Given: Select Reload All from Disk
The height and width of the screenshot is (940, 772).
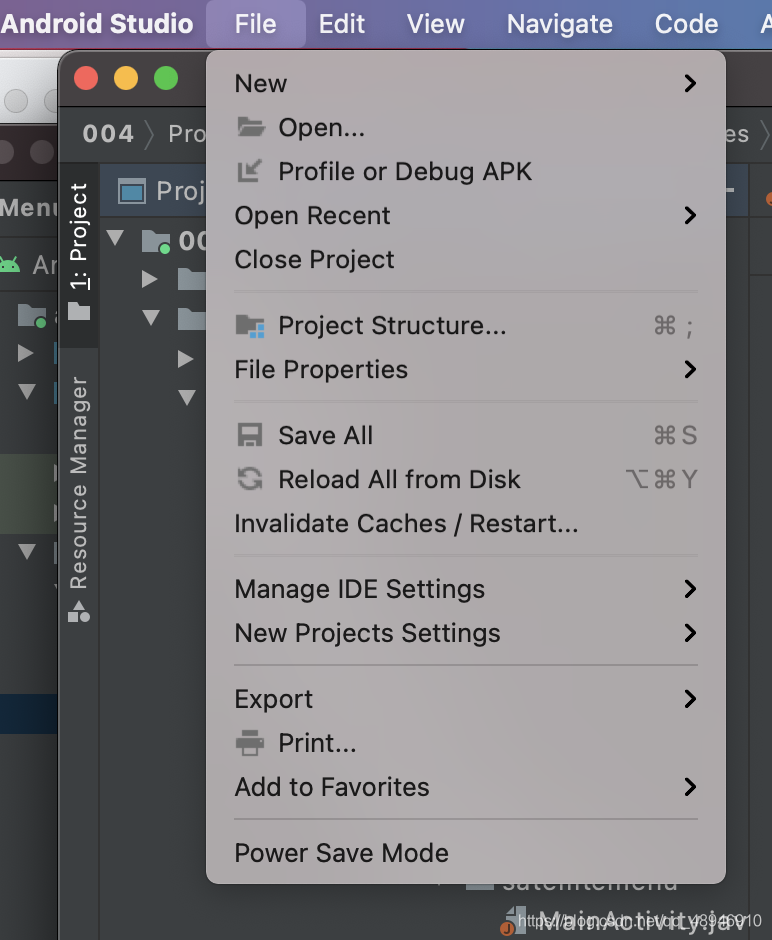Looking at the screenshot, I should (x=466, y=480).
